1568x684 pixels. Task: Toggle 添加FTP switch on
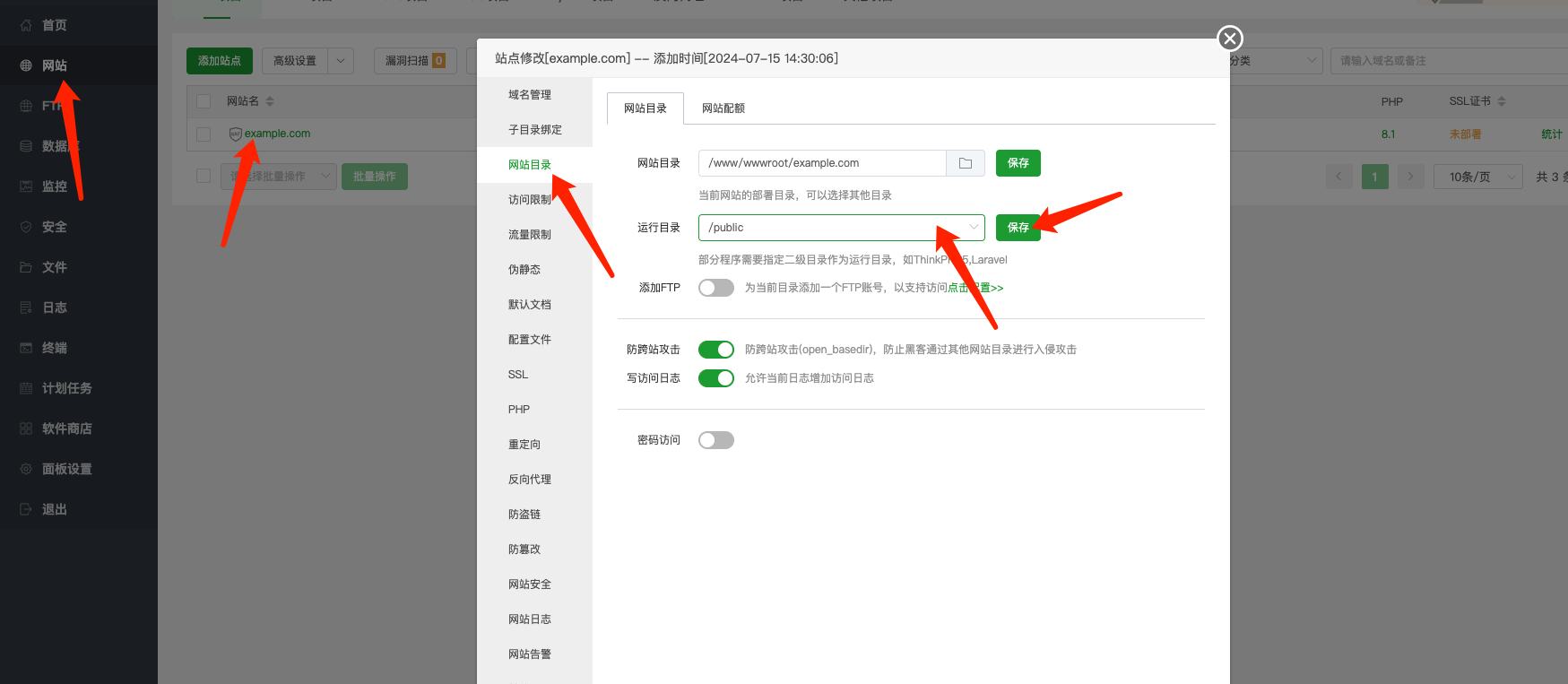[716, 288]
